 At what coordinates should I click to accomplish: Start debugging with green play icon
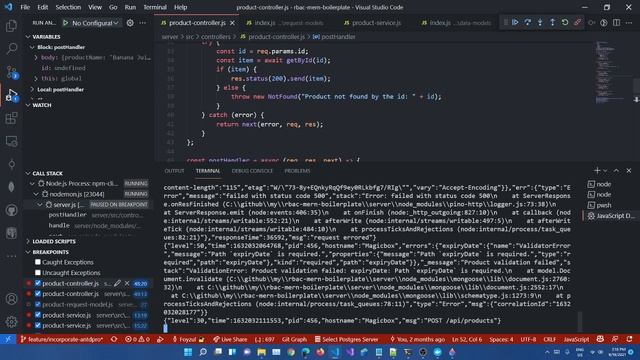click(65, 23)
